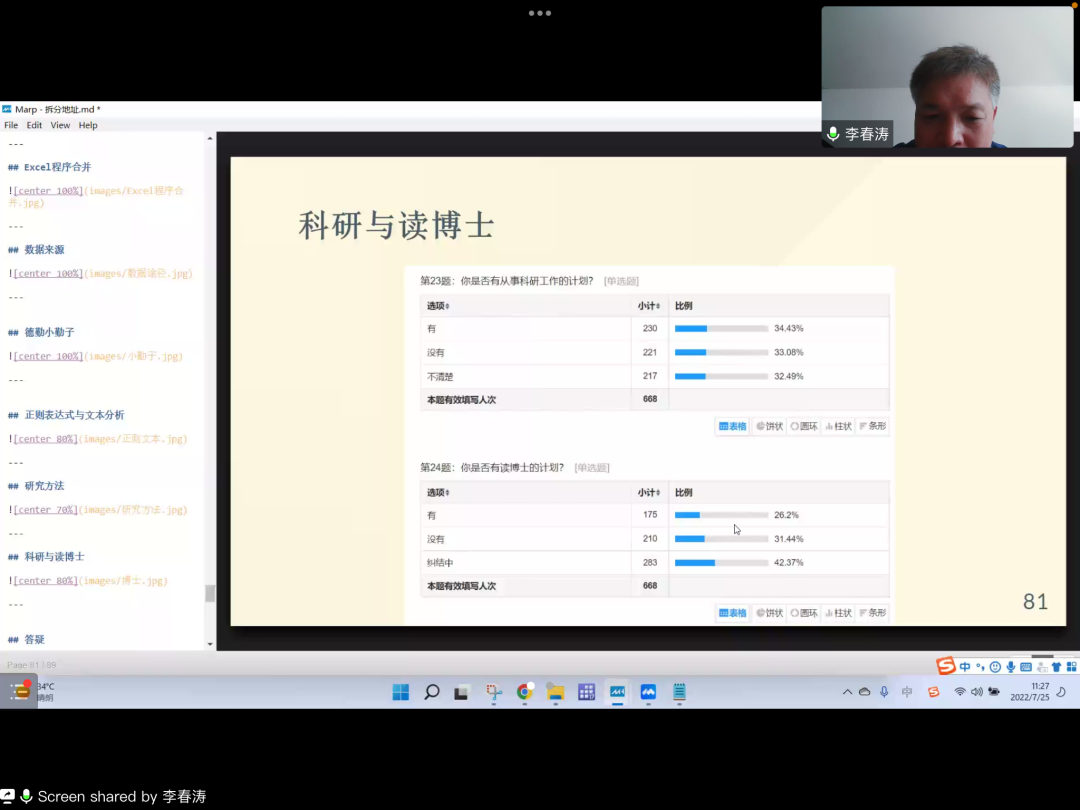Open volume speaker tray icon
The height and width of the screenshot is (810, 1080).
977,692
